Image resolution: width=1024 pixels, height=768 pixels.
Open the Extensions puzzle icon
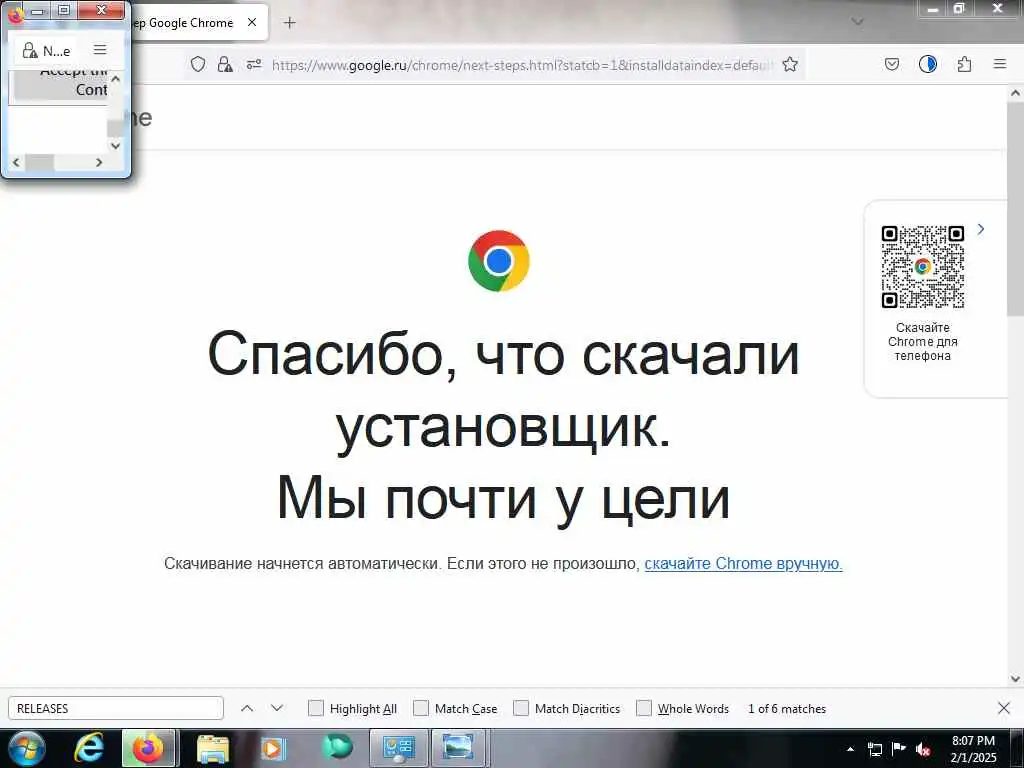click(x=964, y=64)
